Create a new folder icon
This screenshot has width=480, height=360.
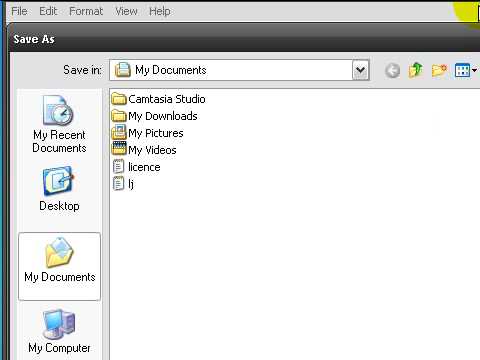[439, 70]
